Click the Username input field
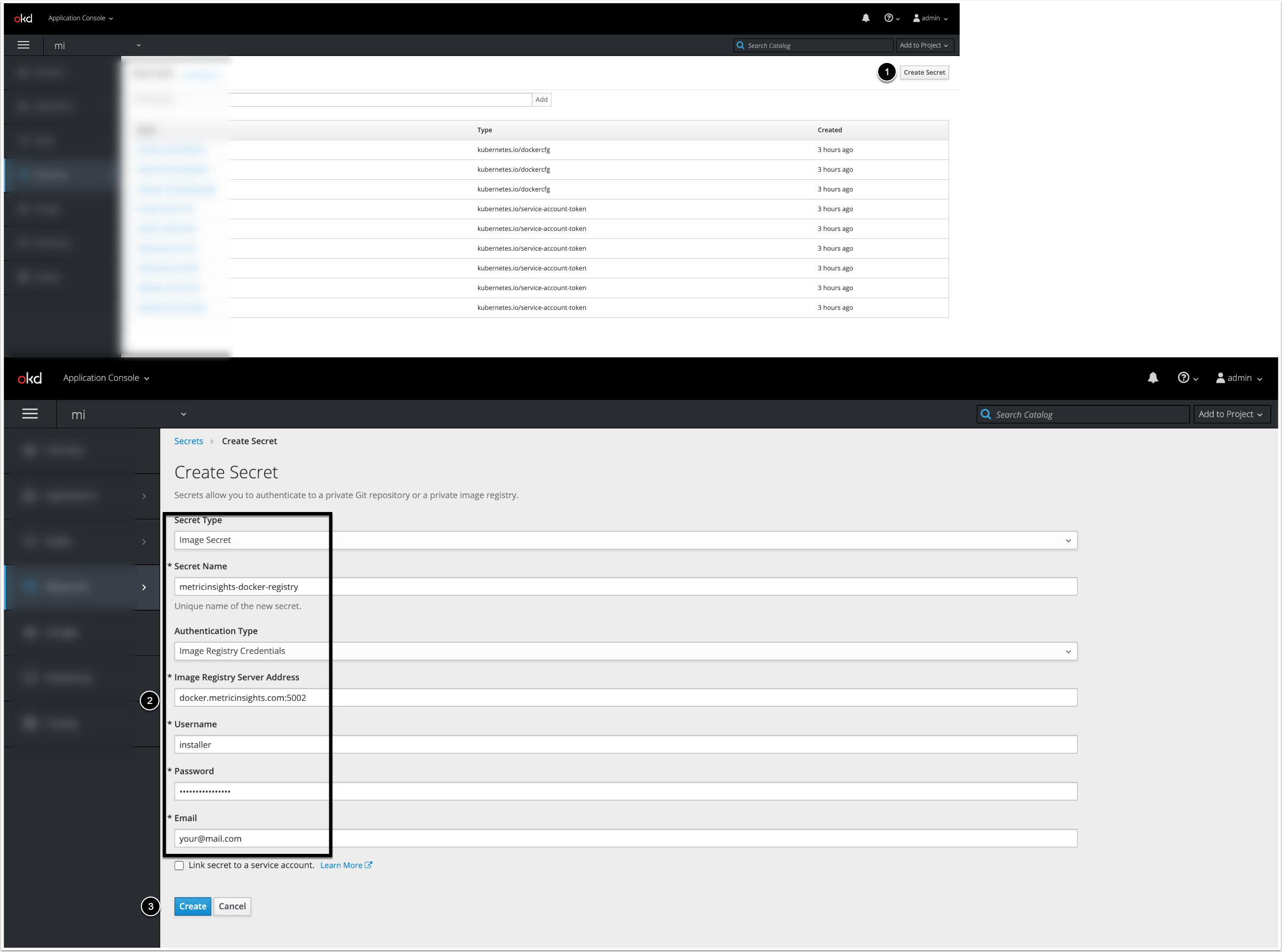The width and height of the screenshot is (1282, 952). 625,744
